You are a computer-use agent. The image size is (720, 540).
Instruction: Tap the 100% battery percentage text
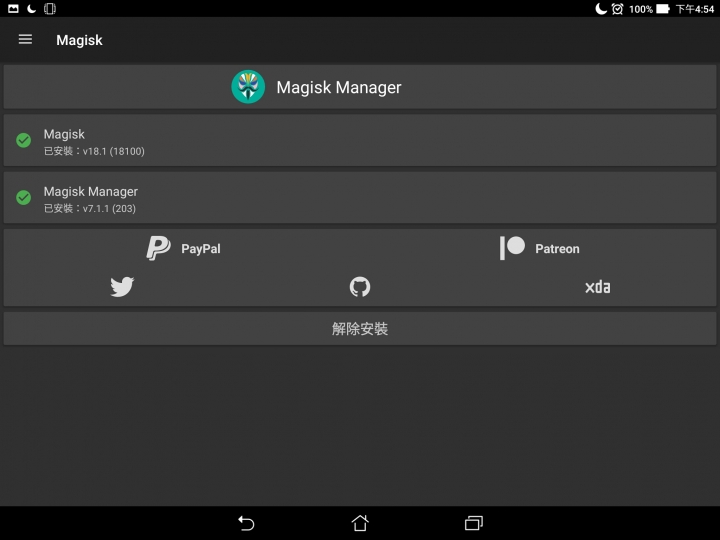[641, 9]
